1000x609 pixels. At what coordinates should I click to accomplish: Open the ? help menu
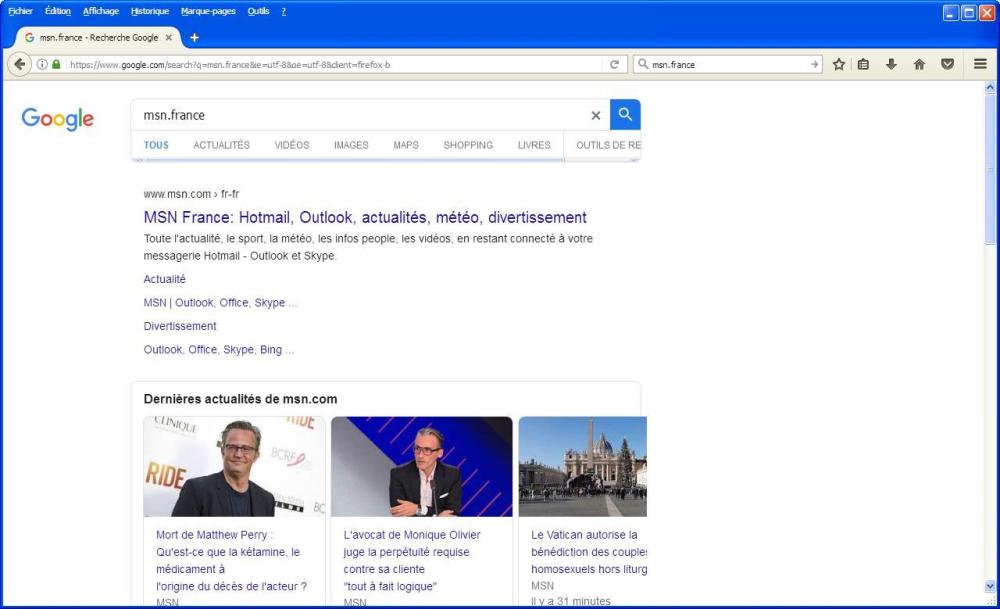(x=284, y=11)
